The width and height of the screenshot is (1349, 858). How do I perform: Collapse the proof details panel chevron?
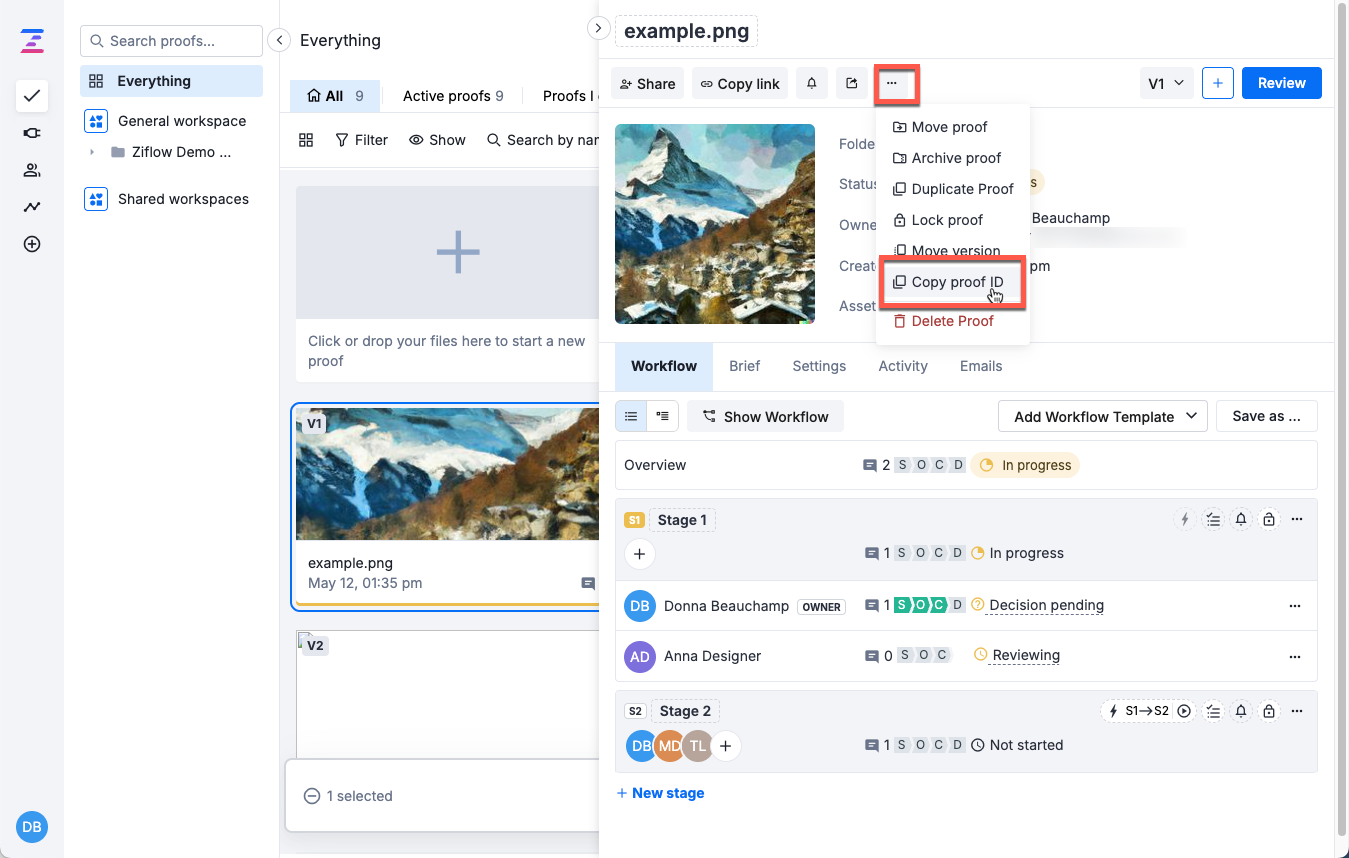[x=598, y=28]
